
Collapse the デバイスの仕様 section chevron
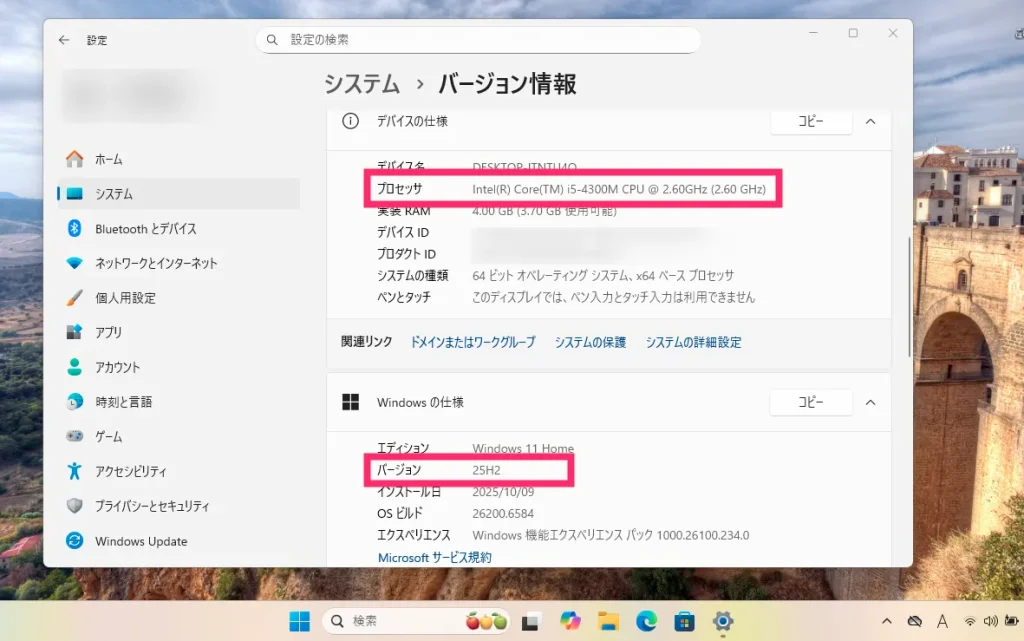pos(870,121)
